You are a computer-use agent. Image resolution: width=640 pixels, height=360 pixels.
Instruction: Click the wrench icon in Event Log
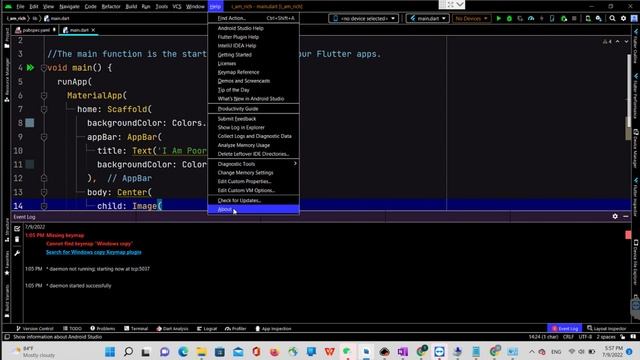coord(17,253)
